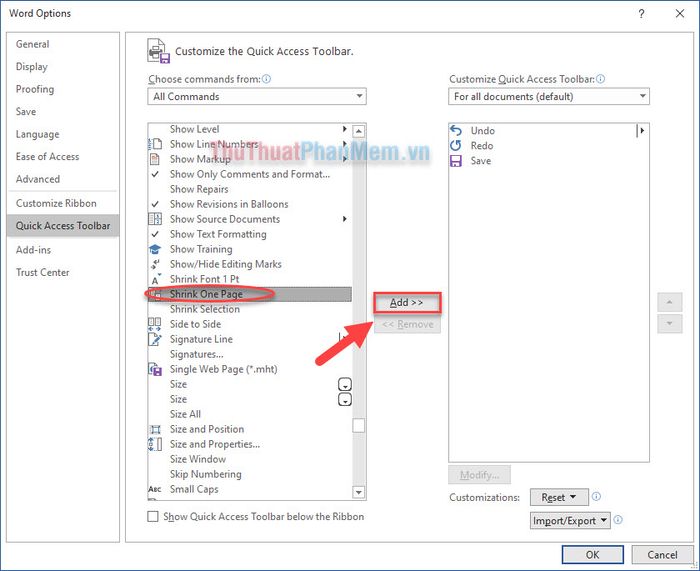Click the grayed << Remove button

pyautogui.click(x=407, y=324)
